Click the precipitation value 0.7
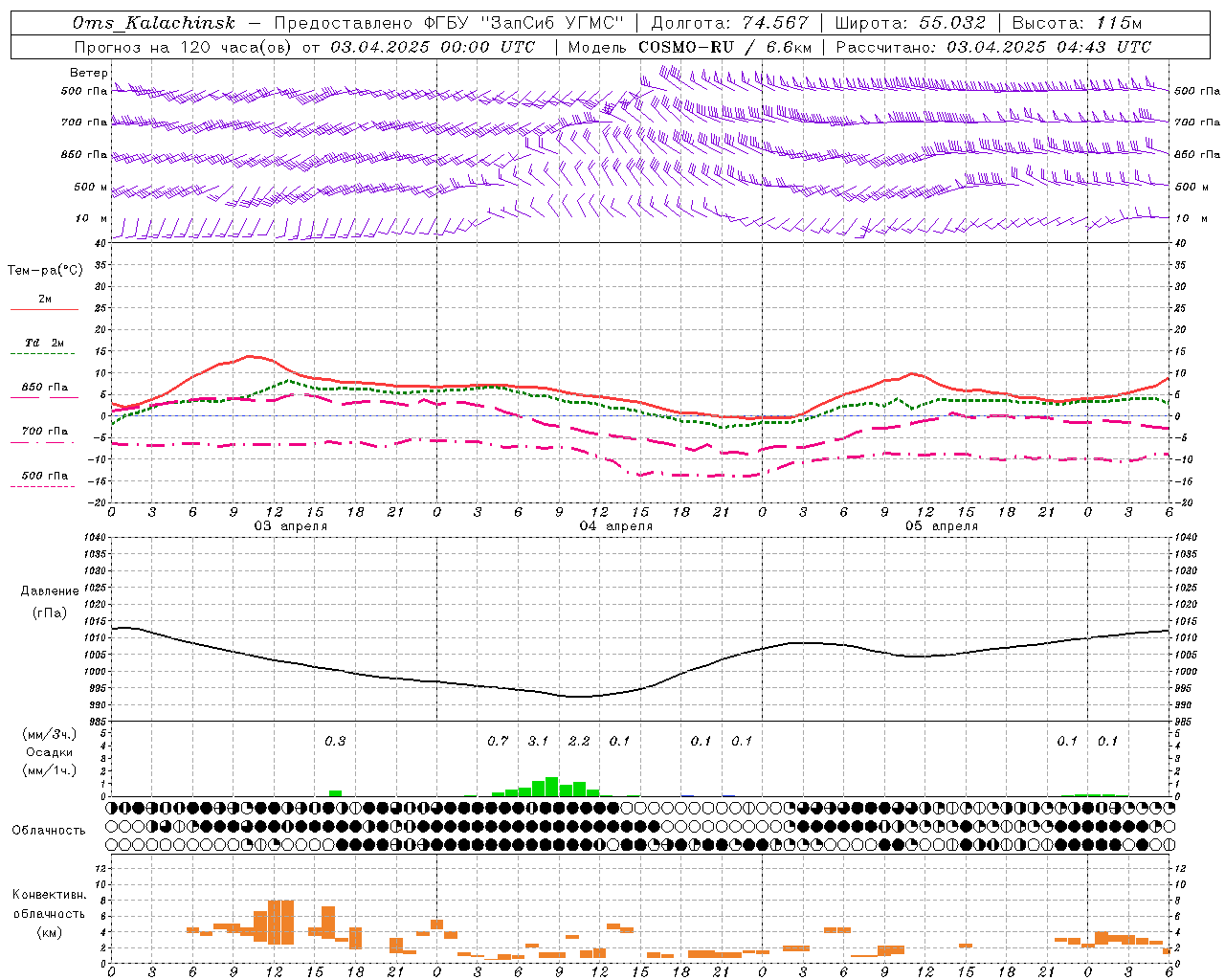The height and width of the screenshot is (980, 1225). (498, 742)
